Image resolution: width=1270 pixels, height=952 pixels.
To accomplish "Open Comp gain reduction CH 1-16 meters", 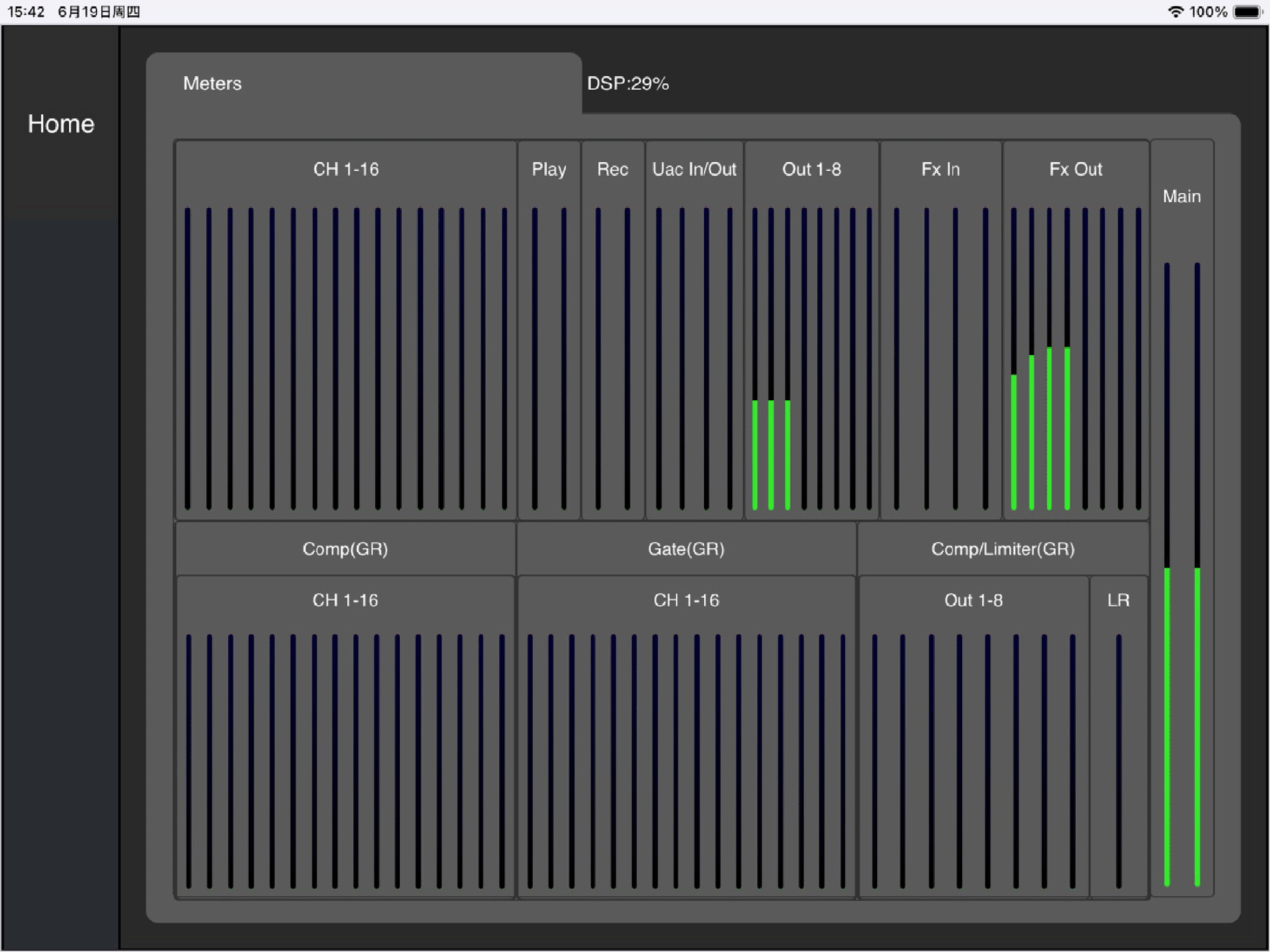I will click(x=346, y=737).
